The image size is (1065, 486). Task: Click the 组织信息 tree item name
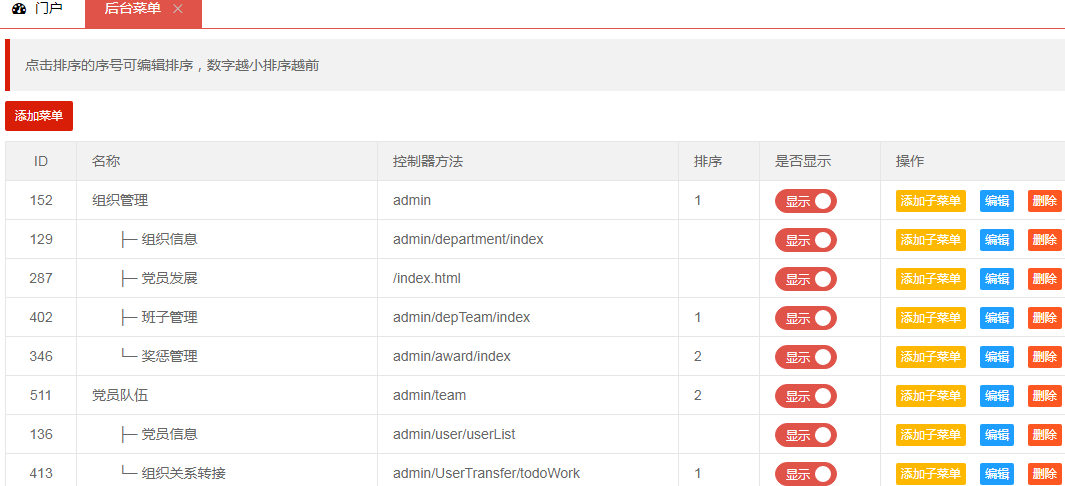pyautogui.click(x=169, y=240)
